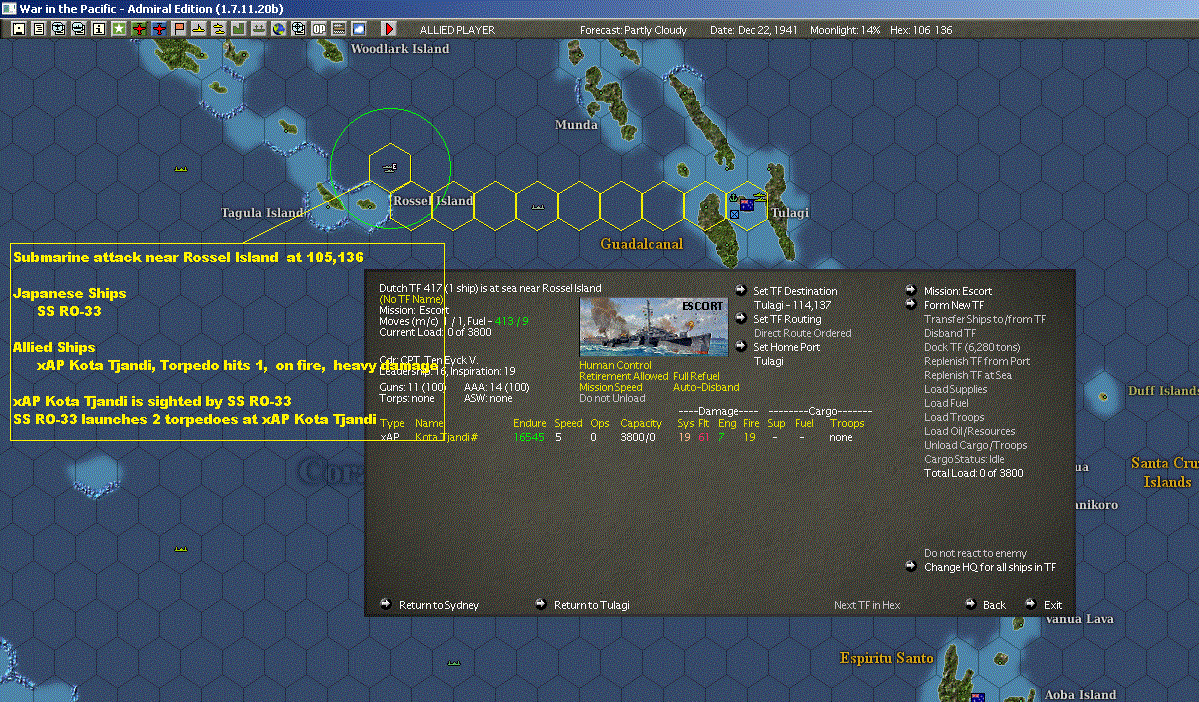This screenshot has height=702, width=1199.
Task: Click arrow beside Mission: Escort
Action: point(911,290)
